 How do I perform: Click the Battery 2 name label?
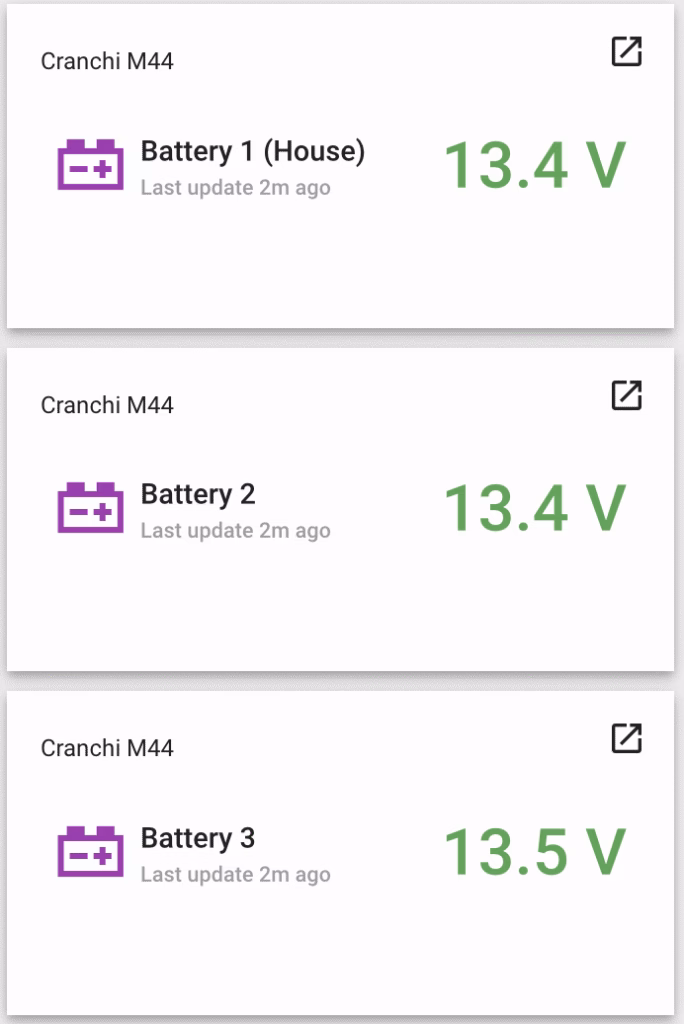198,494
